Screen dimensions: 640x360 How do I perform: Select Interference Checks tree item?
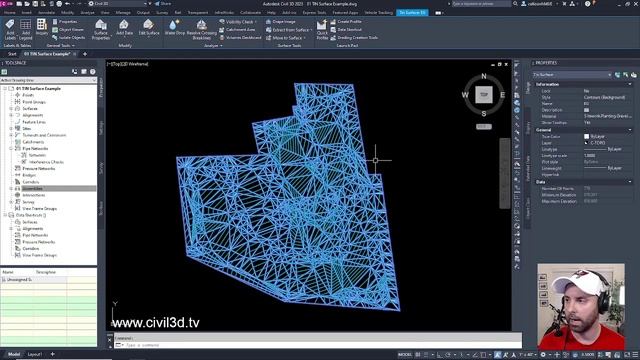pyautogui.click(x=46, y=162)
